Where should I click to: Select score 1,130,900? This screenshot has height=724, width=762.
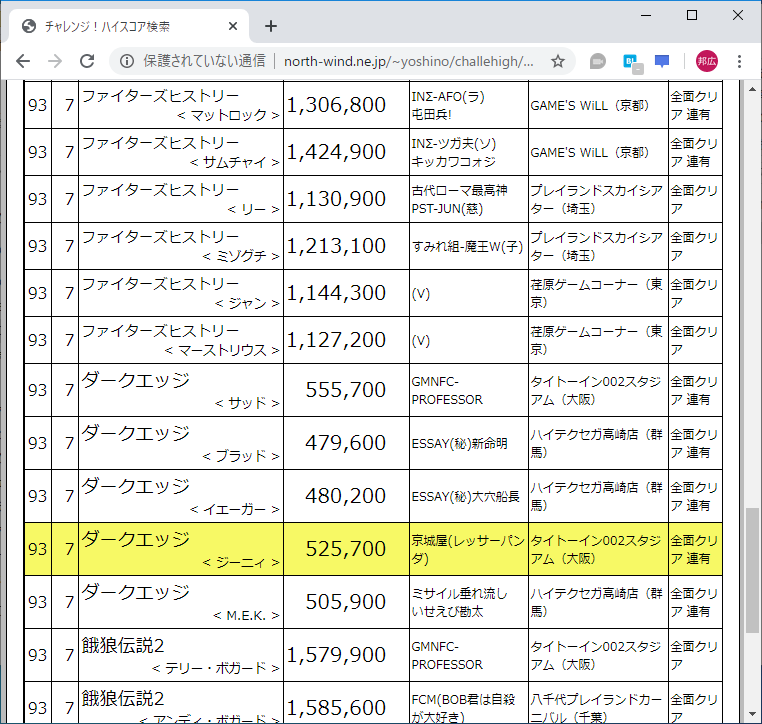point(336,199)
